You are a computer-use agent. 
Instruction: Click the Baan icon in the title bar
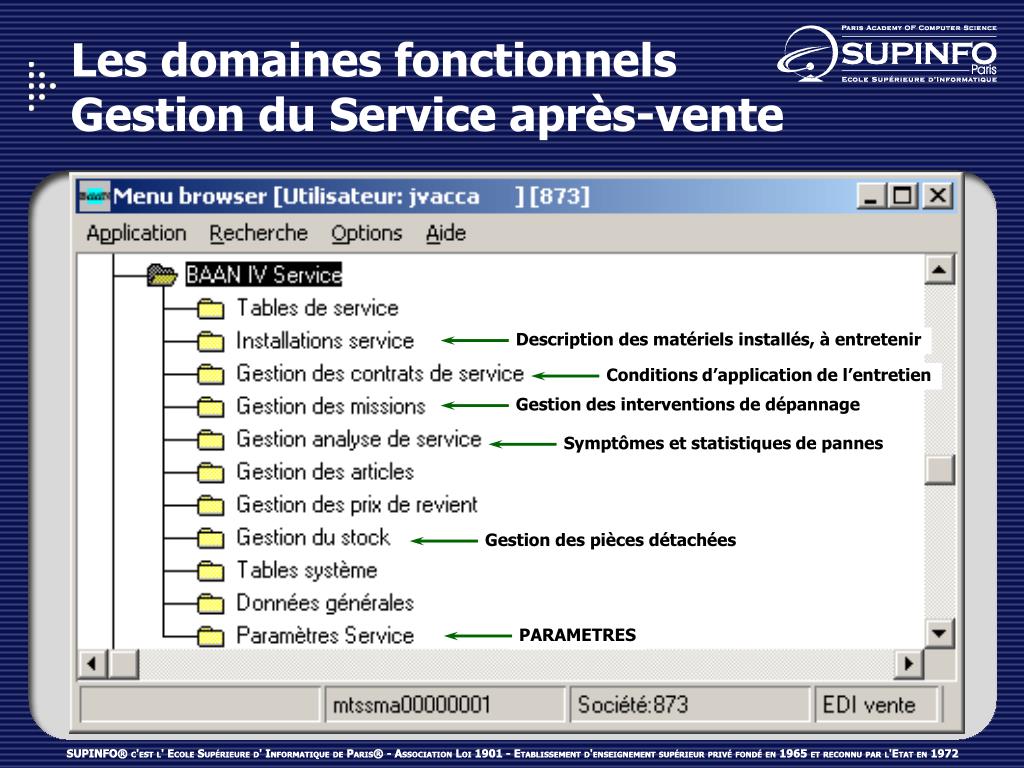(x=95, y=196)
